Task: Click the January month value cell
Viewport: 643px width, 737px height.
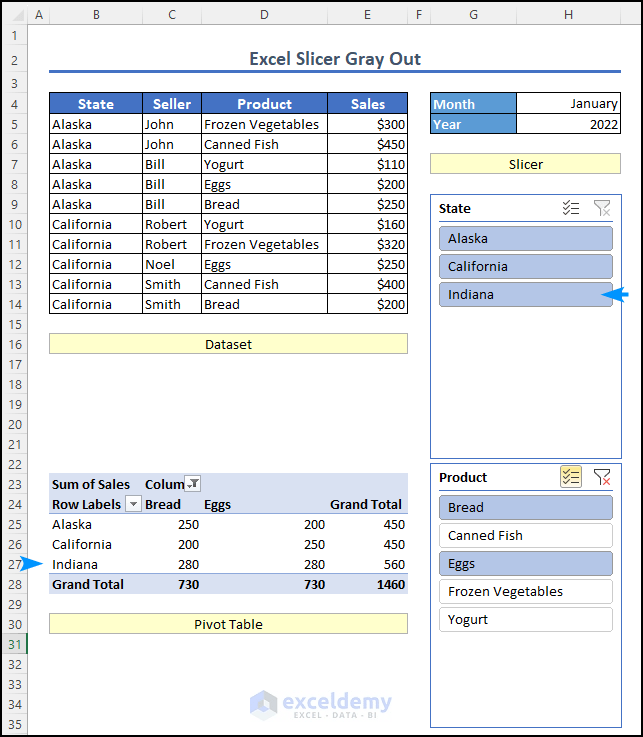Action: (x=568, y=103)
